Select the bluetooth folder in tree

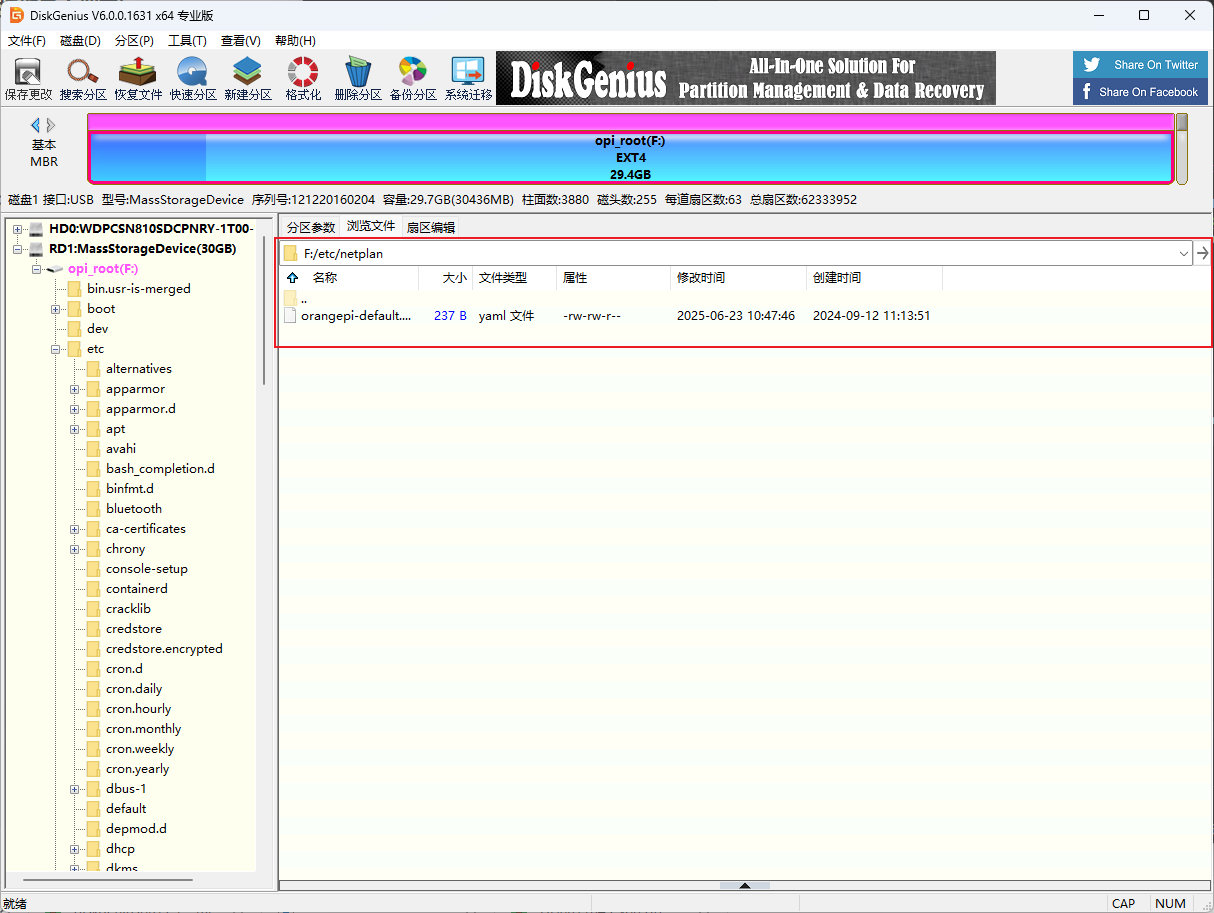[134, 509]
